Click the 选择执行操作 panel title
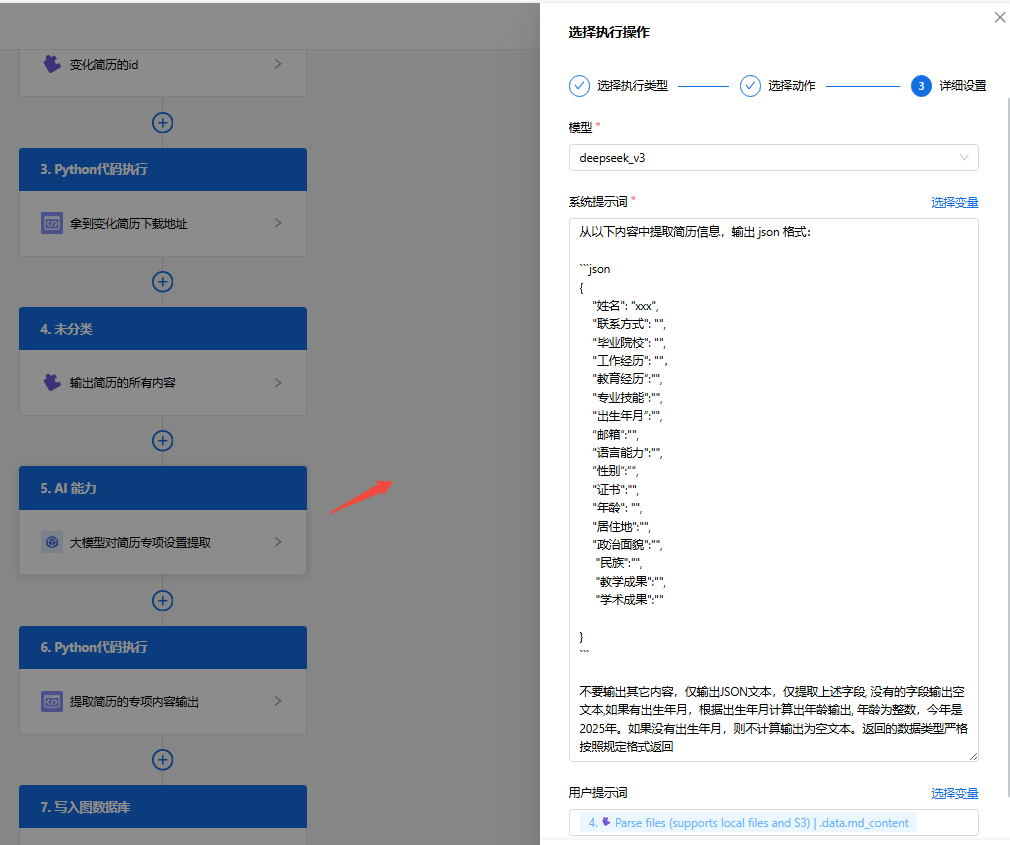 point(609,32)
